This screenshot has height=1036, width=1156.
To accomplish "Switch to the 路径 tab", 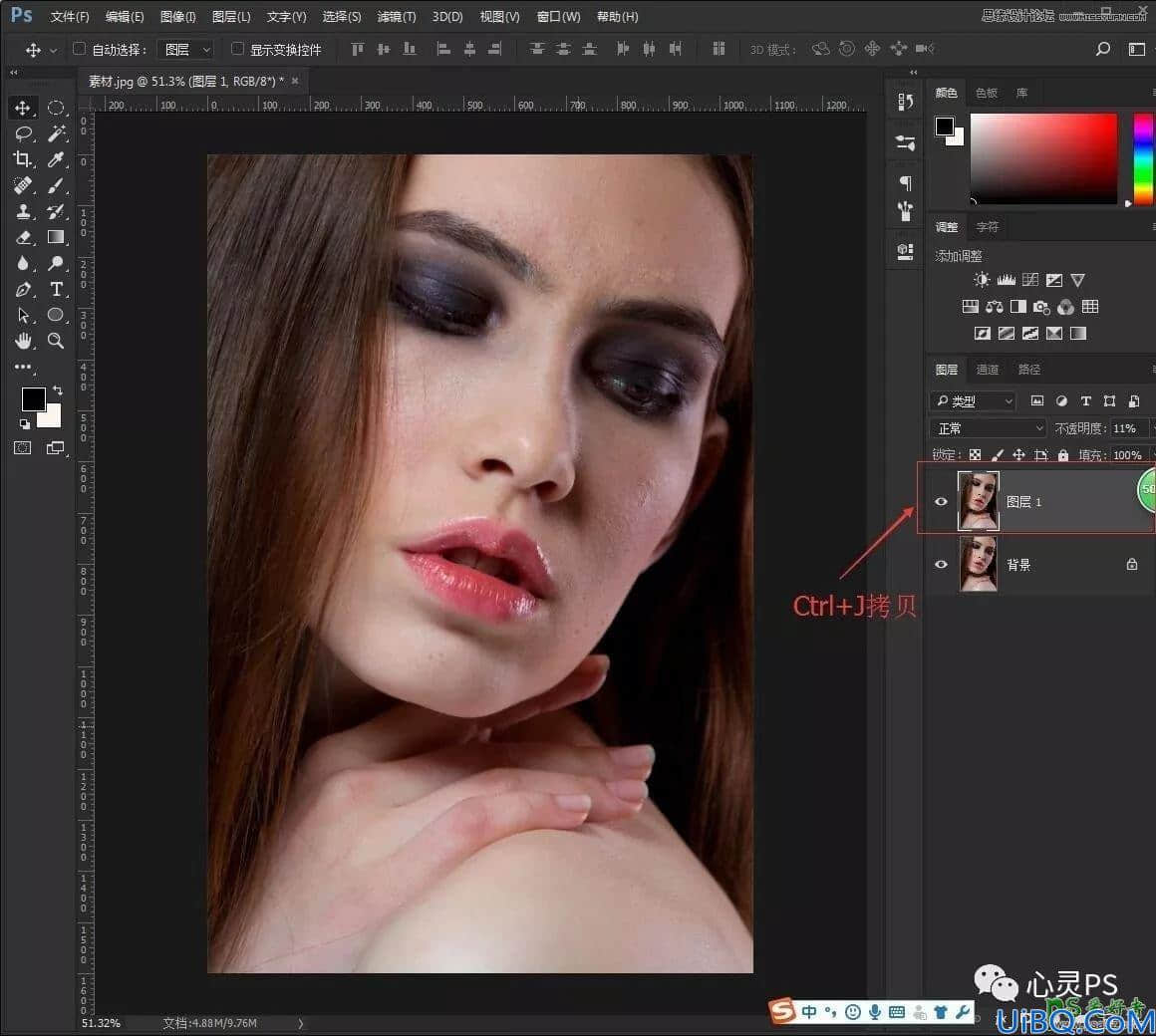I will pyautogui.click(x=1029, y=370).
